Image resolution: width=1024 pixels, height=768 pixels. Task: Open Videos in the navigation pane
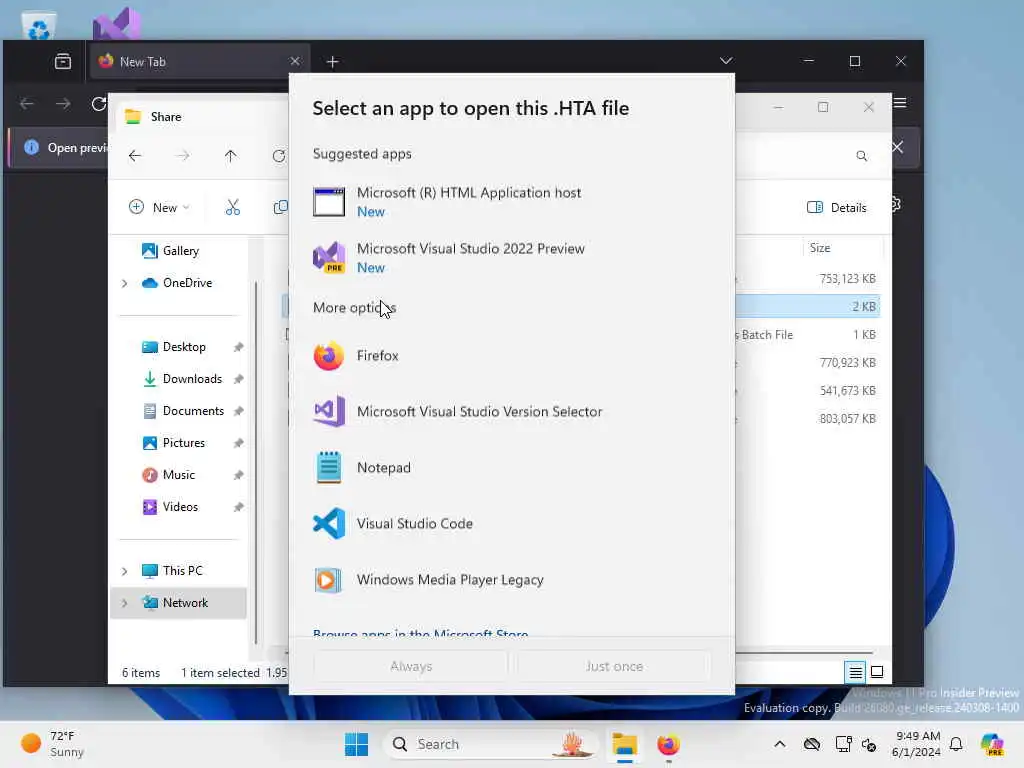click(x=170, y=507)
